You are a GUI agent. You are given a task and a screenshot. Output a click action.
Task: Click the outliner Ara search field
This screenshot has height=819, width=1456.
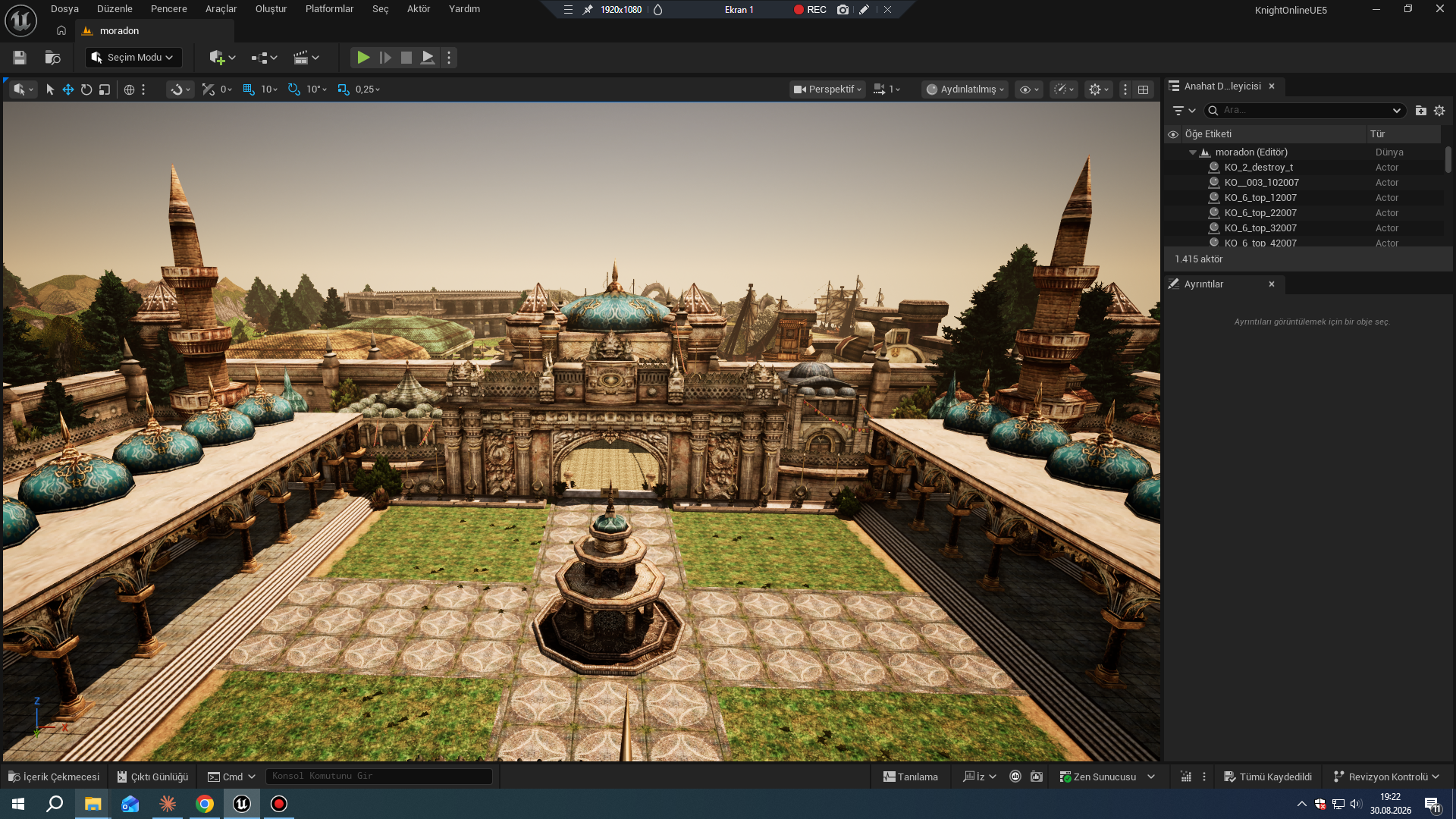click(1305, 111)
